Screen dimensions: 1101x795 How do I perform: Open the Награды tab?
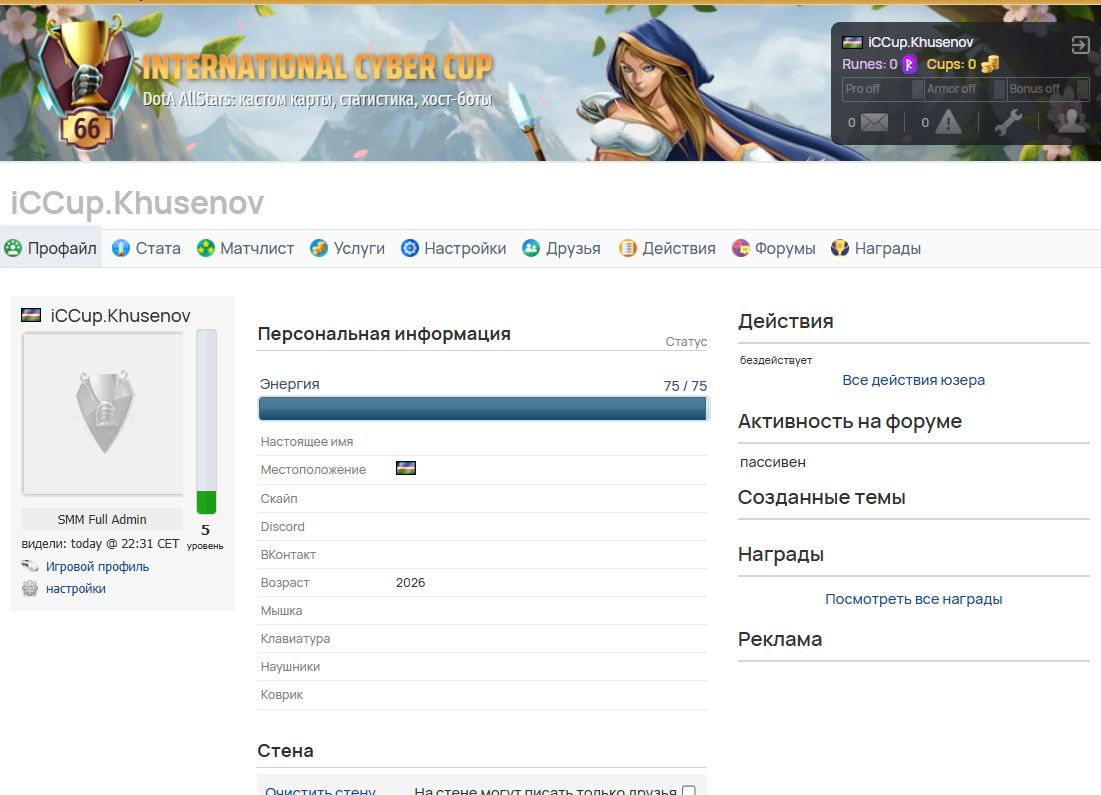coord(876,248)
